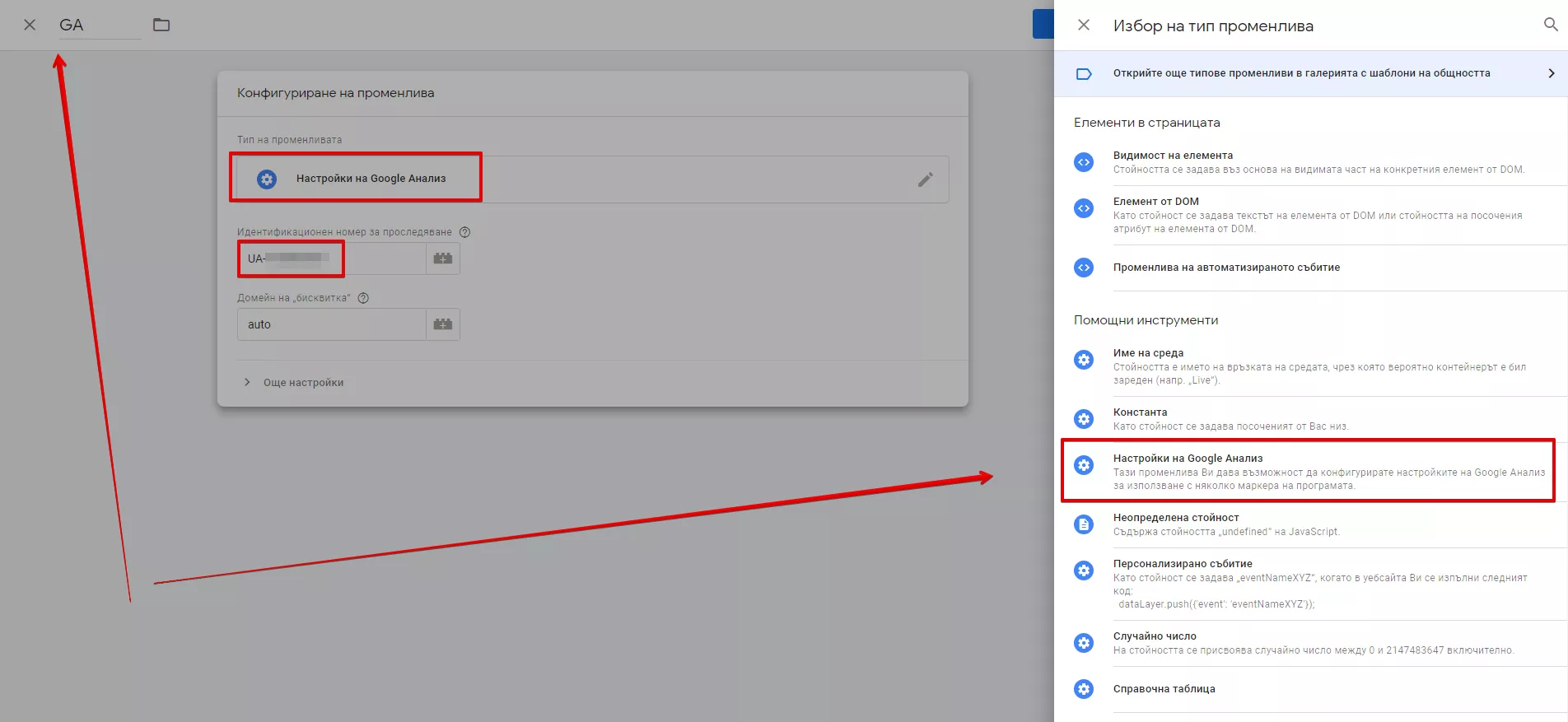Click the help icon for cookie domain
Viewport: 1568px width, 722px height.
pyautogui.click(x=363, y=298)
